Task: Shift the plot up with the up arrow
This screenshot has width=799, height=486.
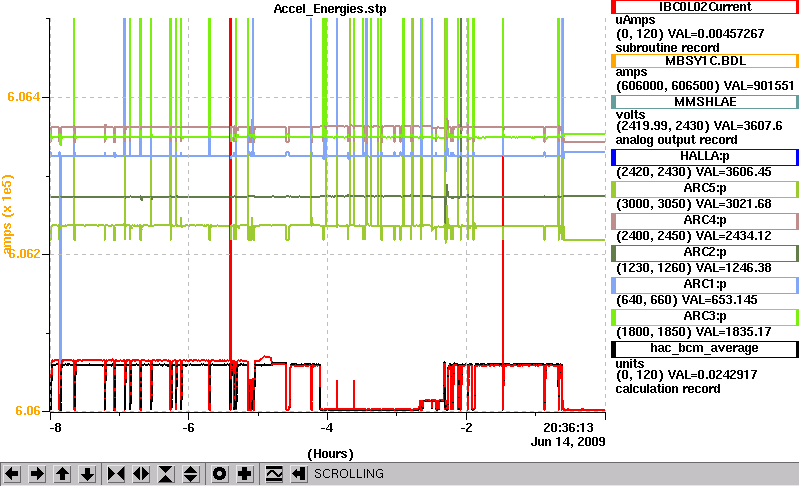Action: [63, 474]
